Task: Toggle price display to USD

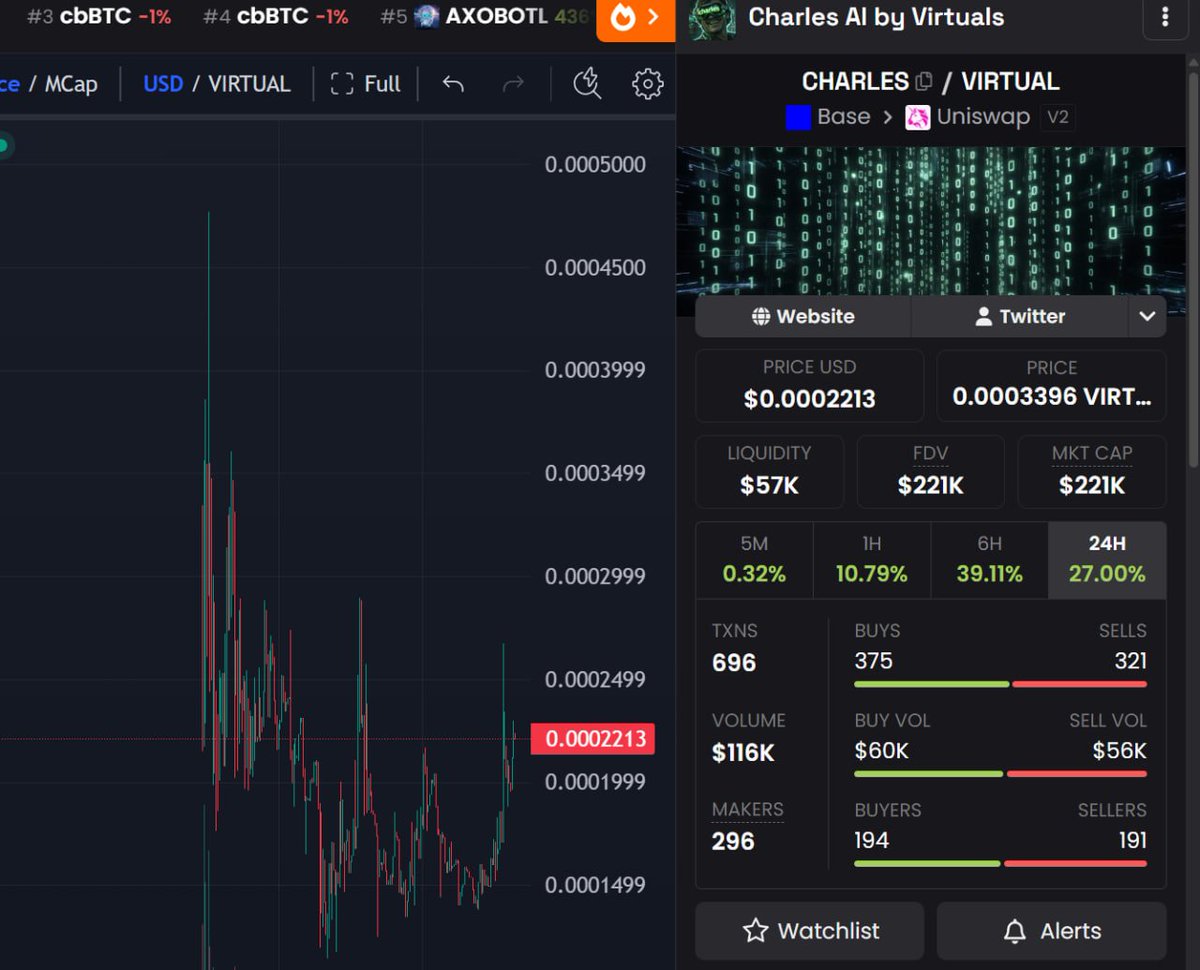Action: [x=163, y=84]
